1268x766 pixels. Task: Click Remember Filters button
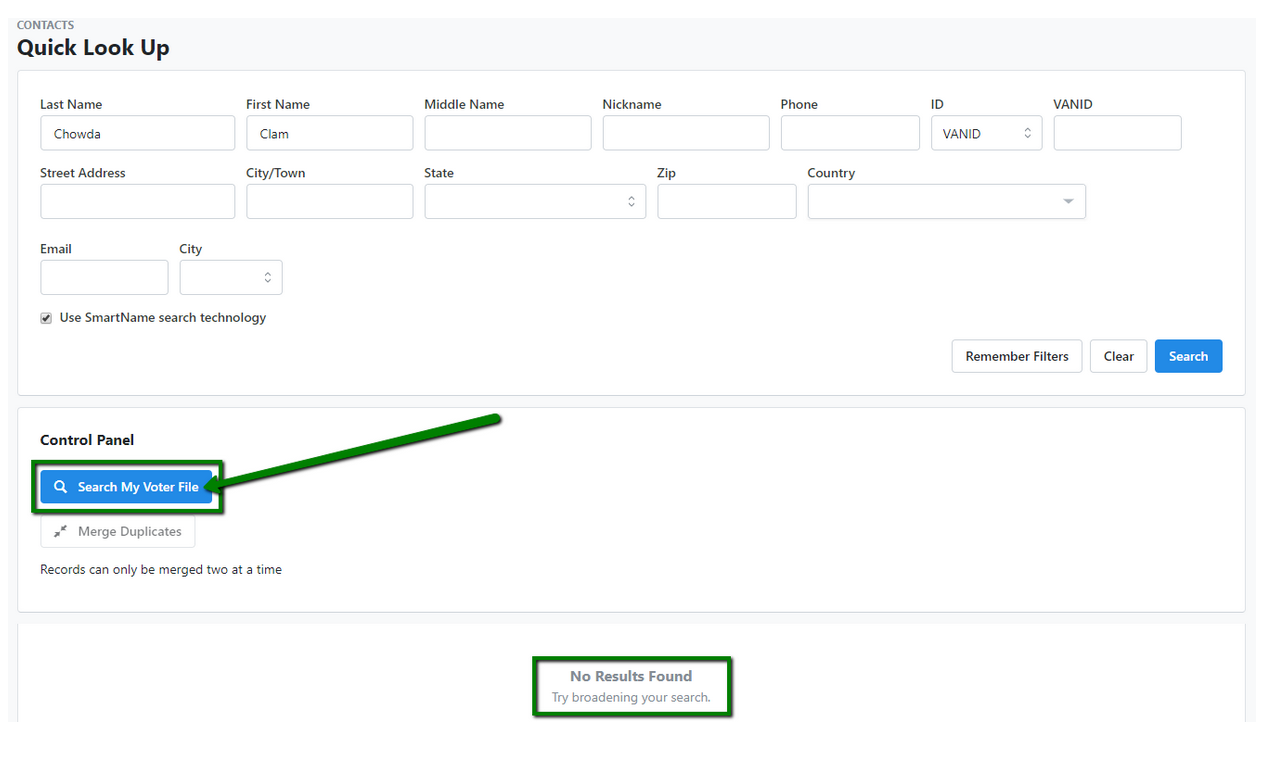[1016, 356]
